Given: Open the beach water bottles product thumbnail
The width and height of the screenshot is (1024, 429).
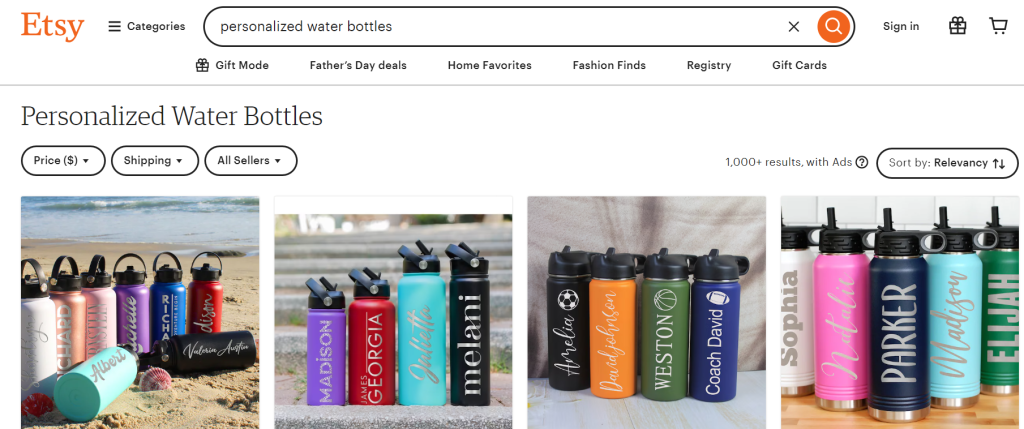Looking at the screenshot, I should pyautogui.click(x=140, y=313).
